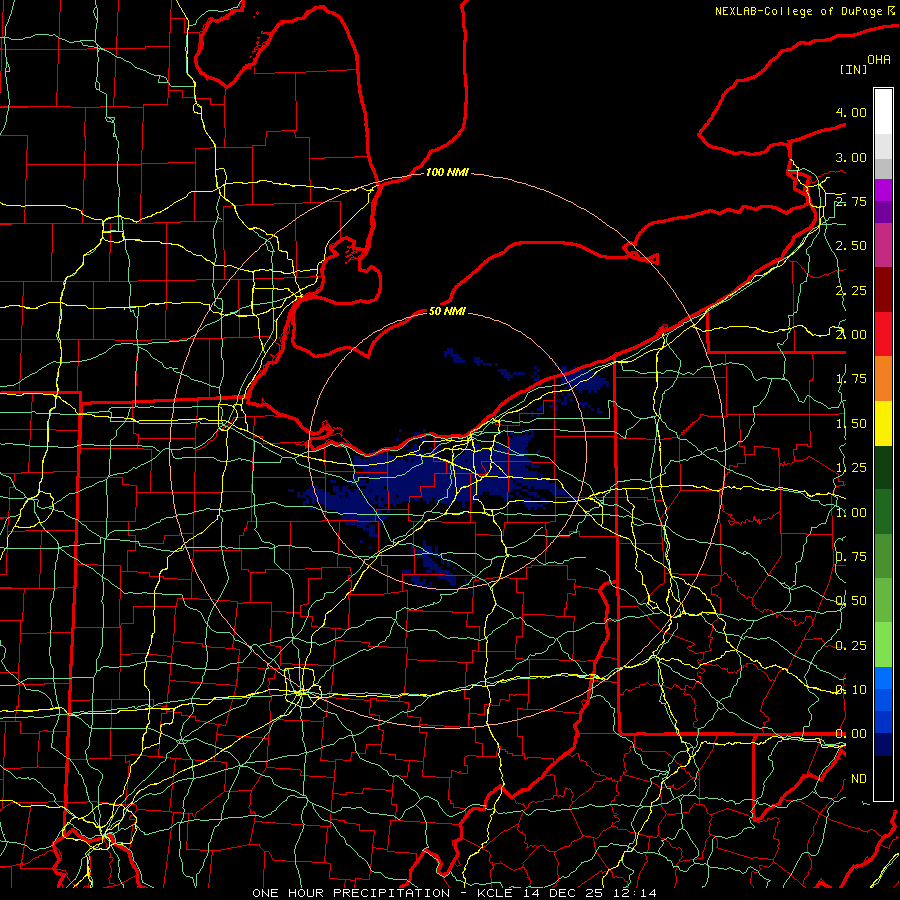The image size is (900, 900).
Task: Pick the yellow legend swatch
Action: pyautogui.click(x=883, y=423)
